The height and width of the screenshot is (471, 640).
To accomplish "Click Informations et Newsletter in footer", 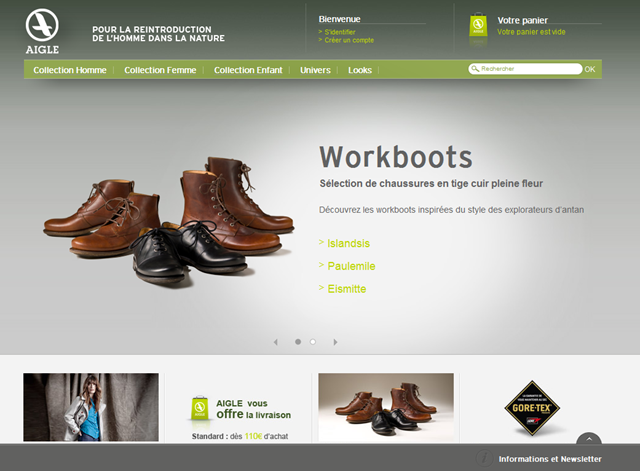I will pyautogui.click(x=550, y=459).
